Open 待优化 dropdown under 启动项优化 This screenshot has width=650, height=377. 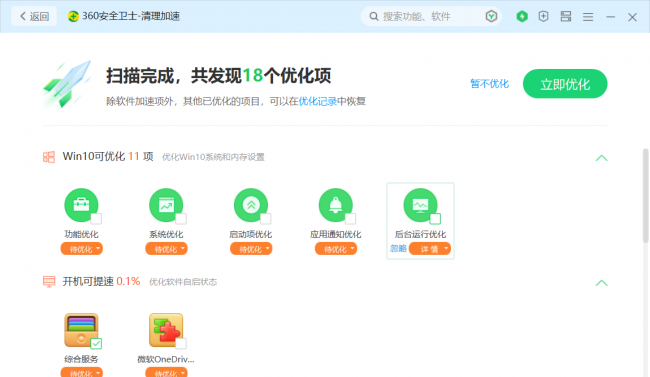point(251,249)
